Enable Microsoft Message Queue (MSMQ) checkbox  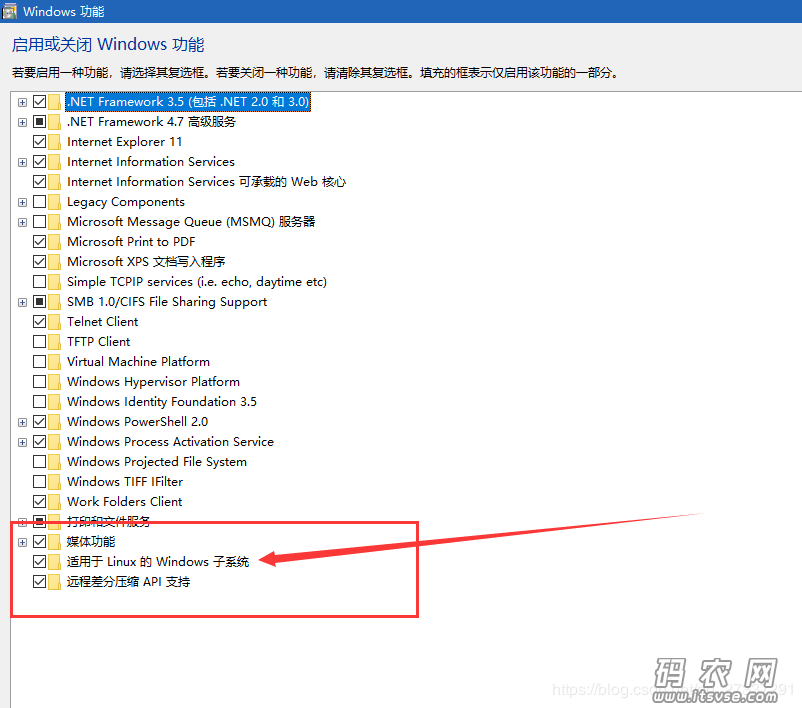[39, 222]
